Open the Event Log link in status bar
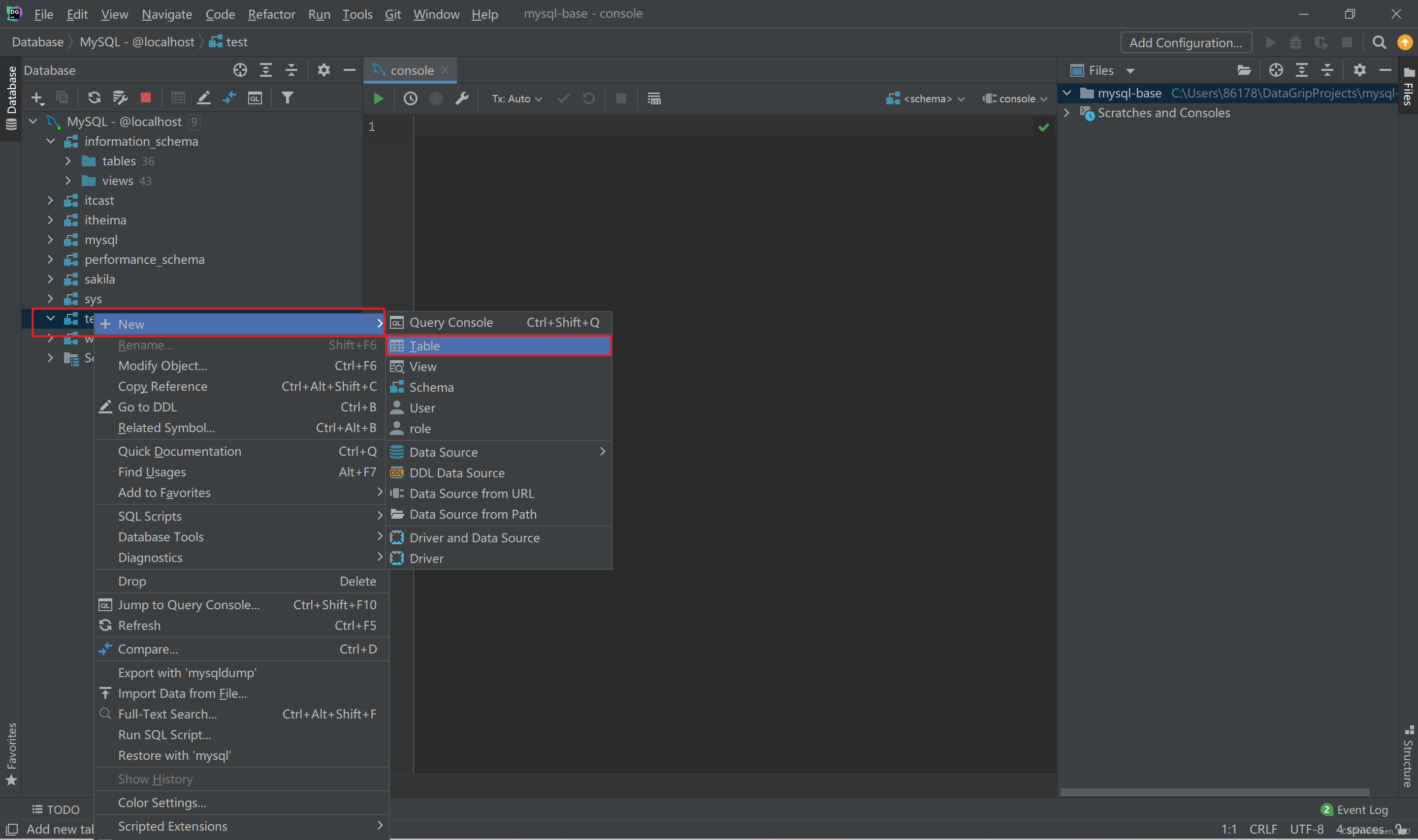The height and width of the screenshot is (840, 1418). click(x=1361, y=809)
